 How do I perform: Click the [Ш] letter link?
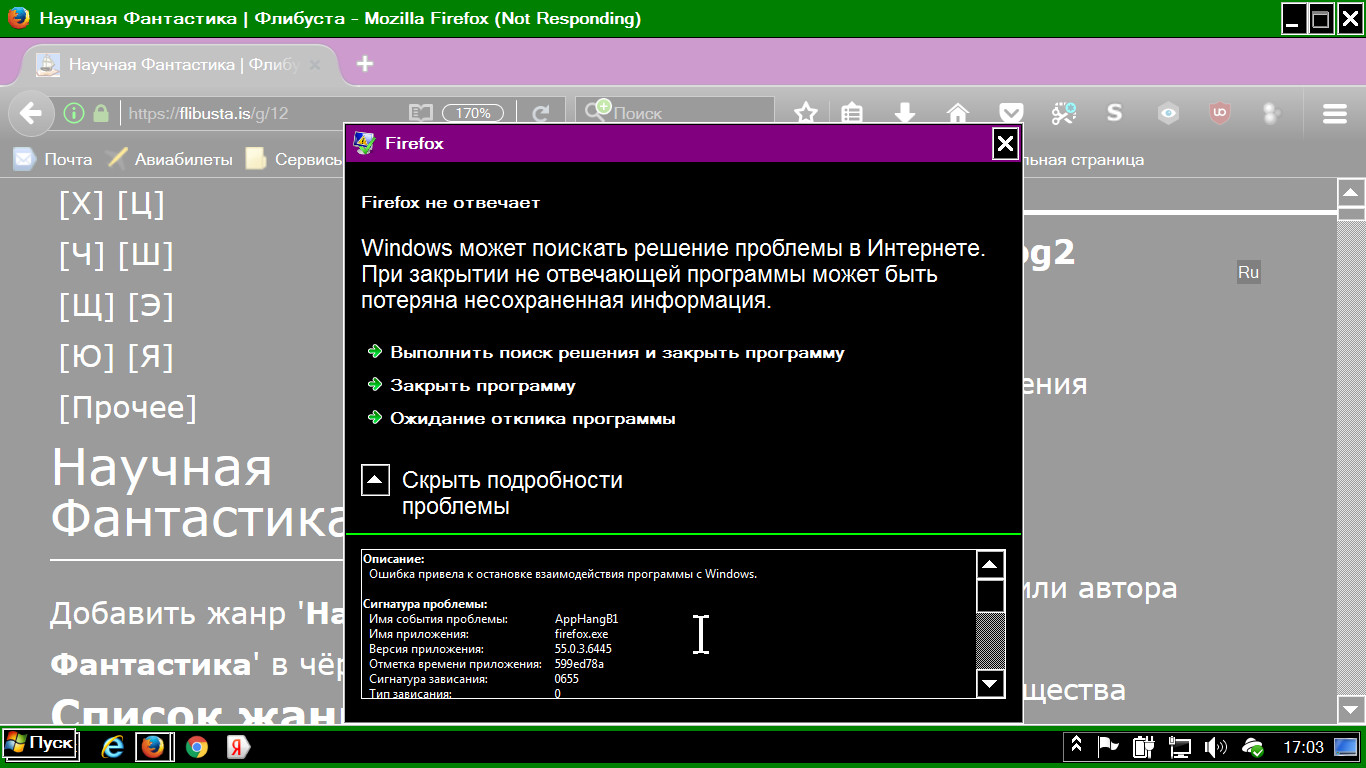tap(146, 255)
